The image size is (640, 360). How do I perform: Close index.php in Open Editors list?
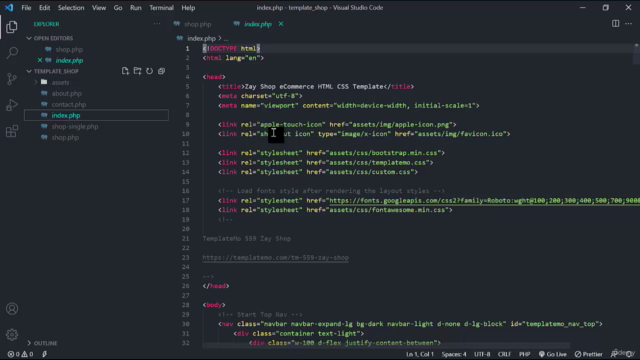[40, 60]
